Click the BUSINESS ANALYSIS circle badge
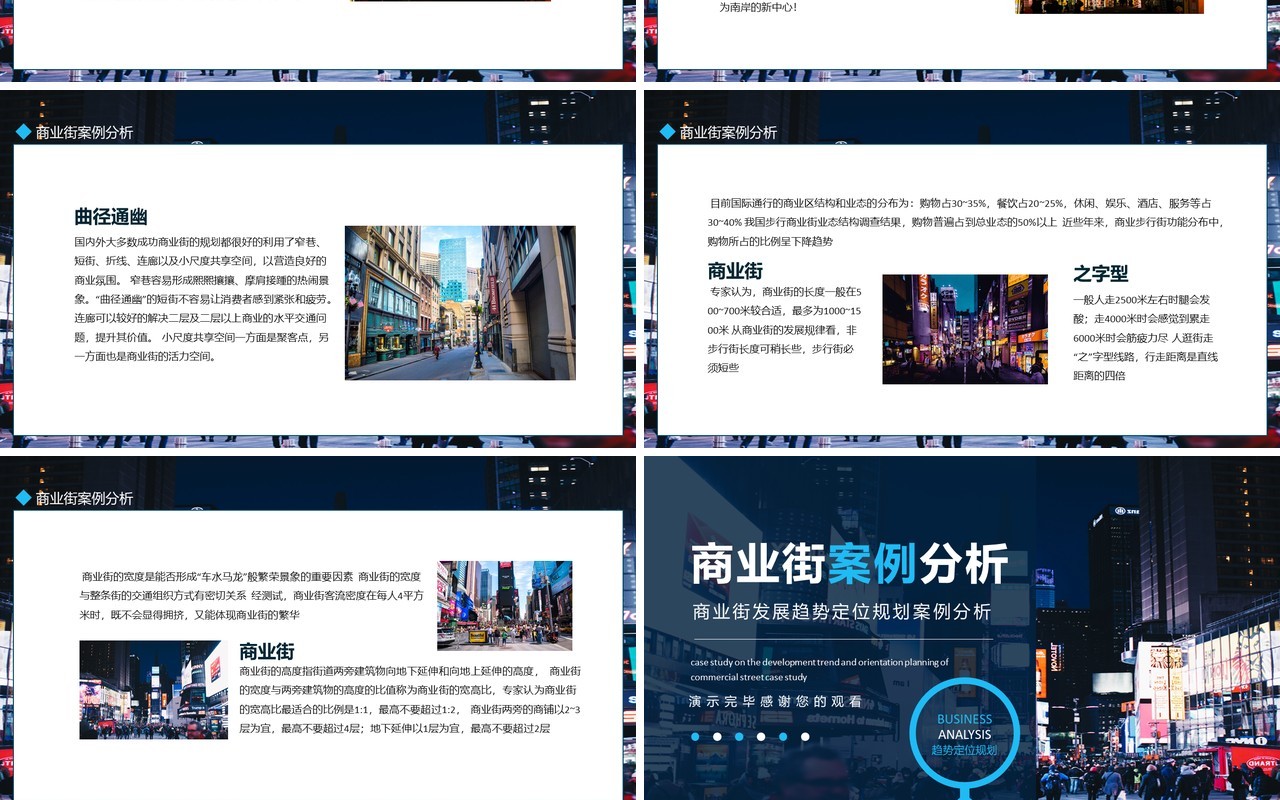Image resolution: width=1280 pixels, height=800 pixels. coord(965,733)
